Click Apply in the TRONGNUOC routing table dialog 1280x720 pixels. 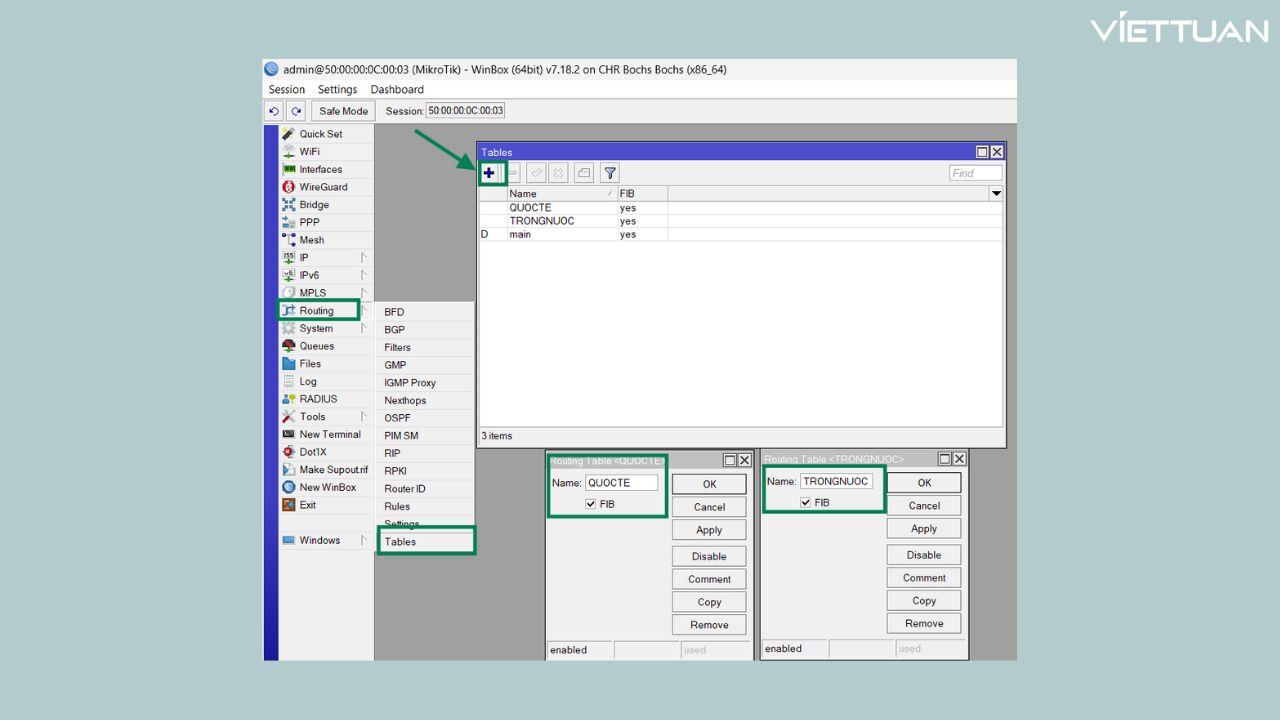pyautogui.click(x=923, y=529)
